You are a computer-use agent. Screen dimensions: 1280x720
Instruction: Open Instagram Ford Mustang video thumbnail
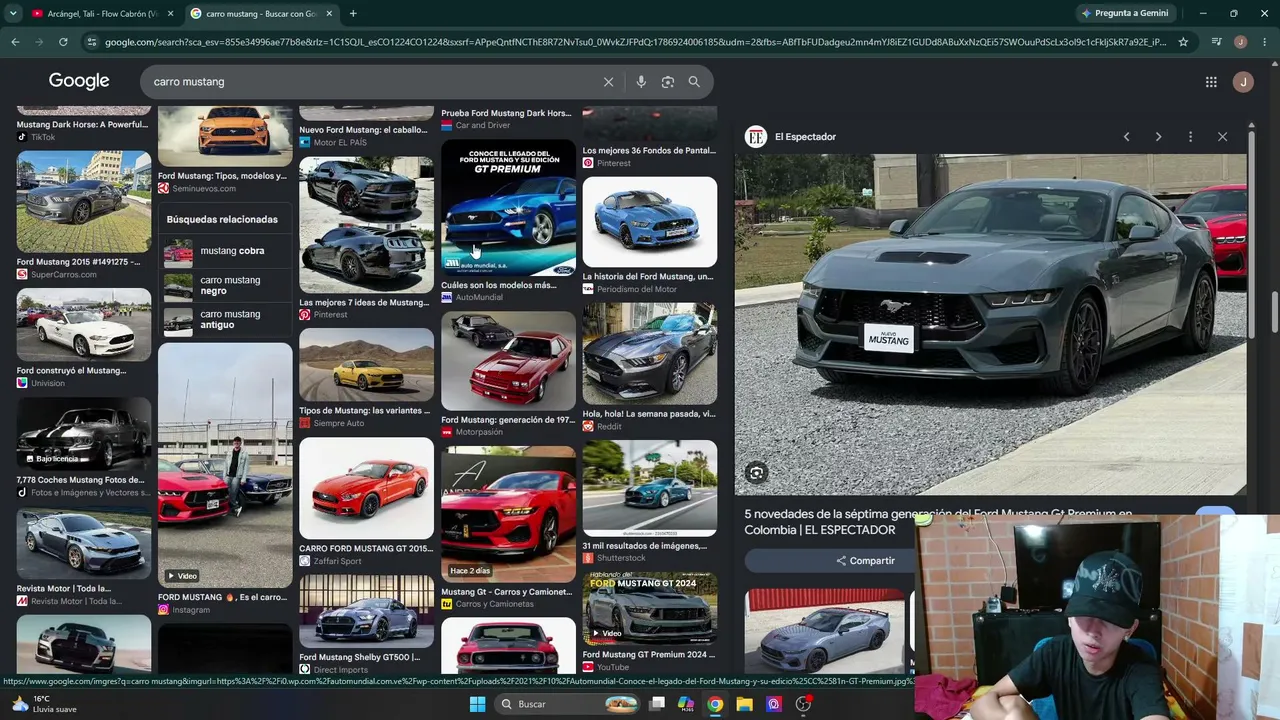(x=225, y=465)
